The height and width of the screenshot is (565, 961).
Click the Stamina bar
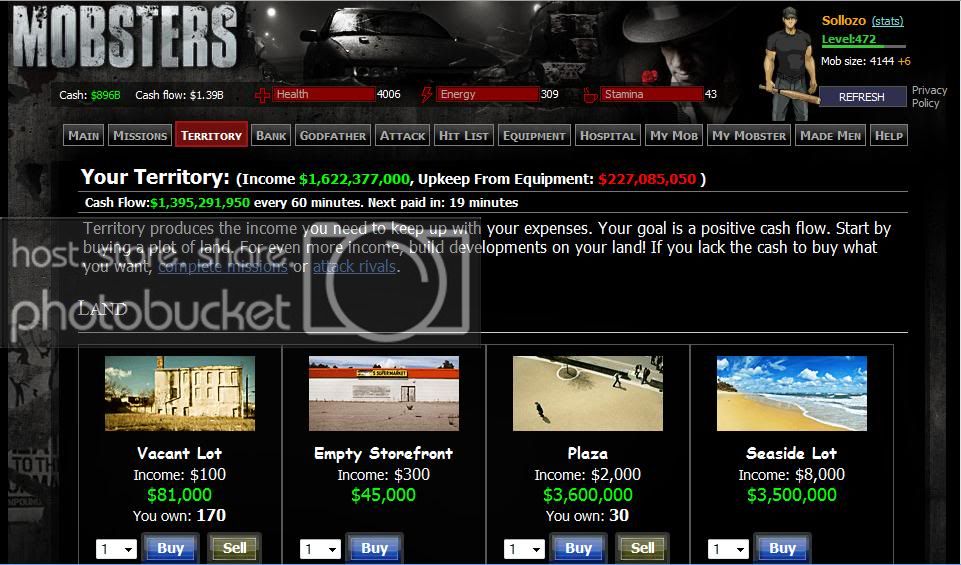pos(651,94)
